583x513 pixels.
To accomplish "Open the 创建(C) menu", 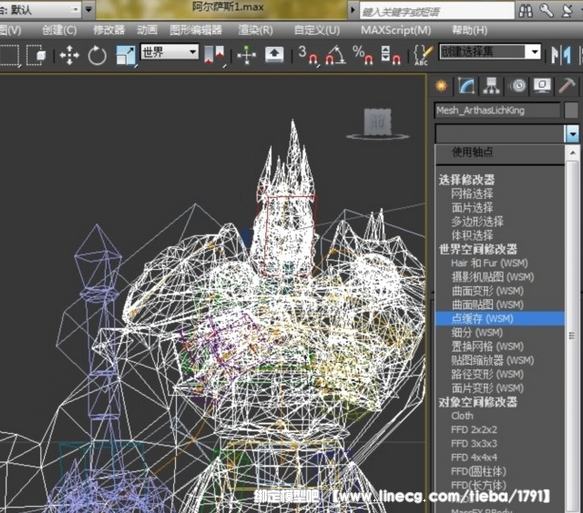I will pyautogui.click(x=59, y=30).
